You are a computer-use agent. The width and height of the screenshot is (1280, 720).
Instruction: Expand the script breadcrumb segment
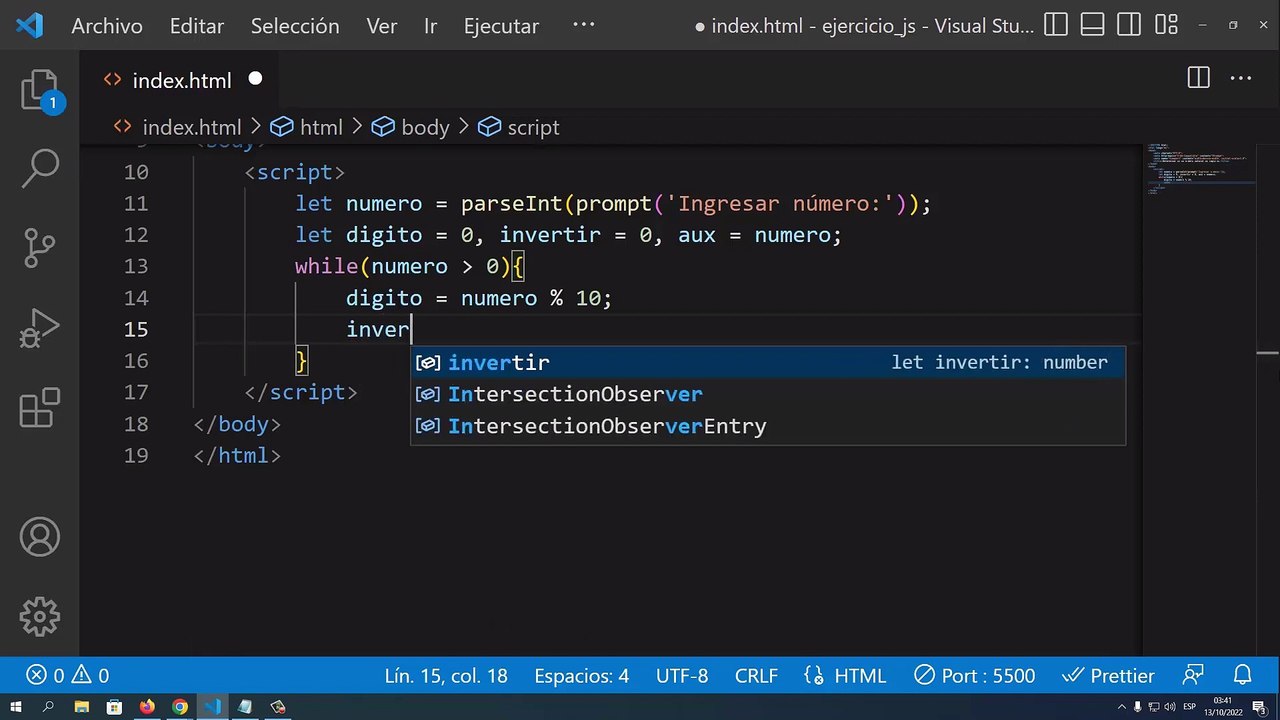coord(518,127)
